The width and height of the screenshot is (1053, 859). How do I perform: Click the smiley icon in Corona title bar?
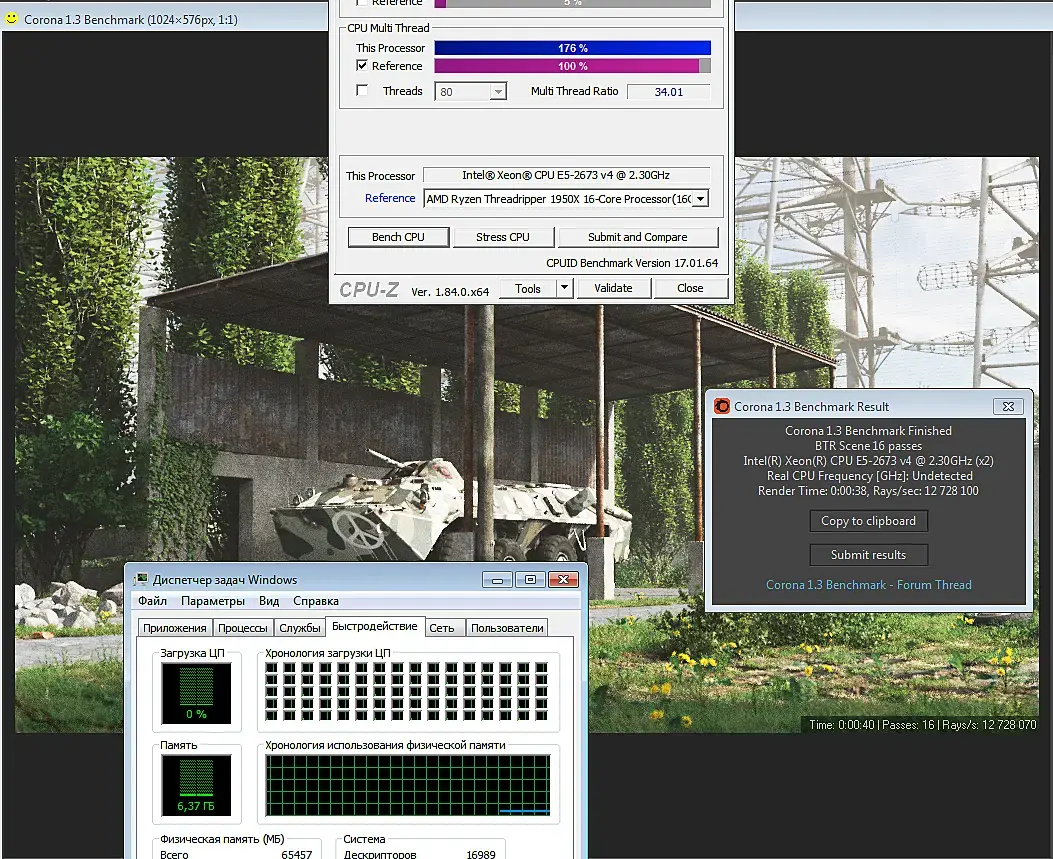point(11,19)
